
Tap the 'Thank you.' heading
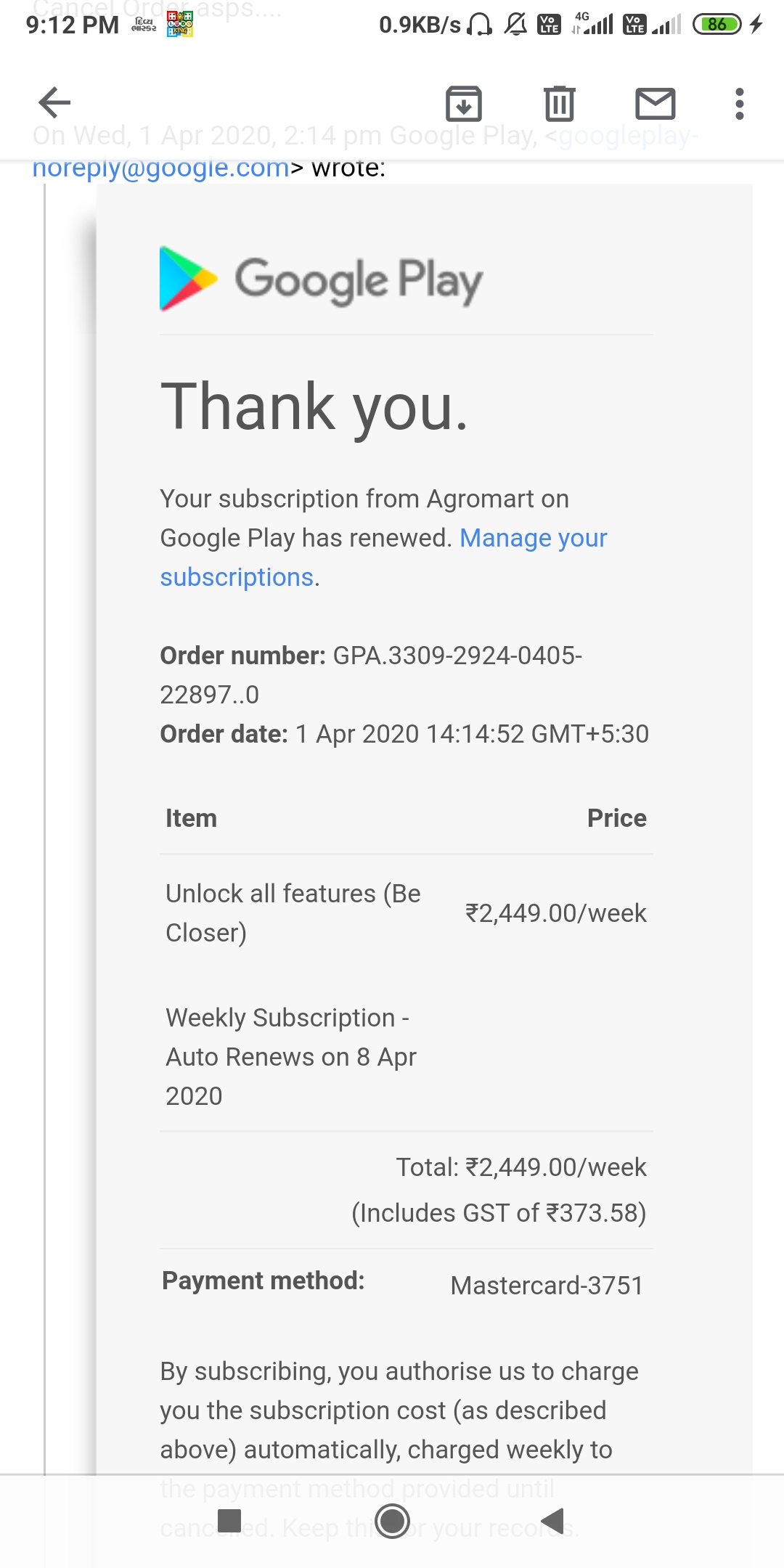pyautogui.click(x=314, y=407)
